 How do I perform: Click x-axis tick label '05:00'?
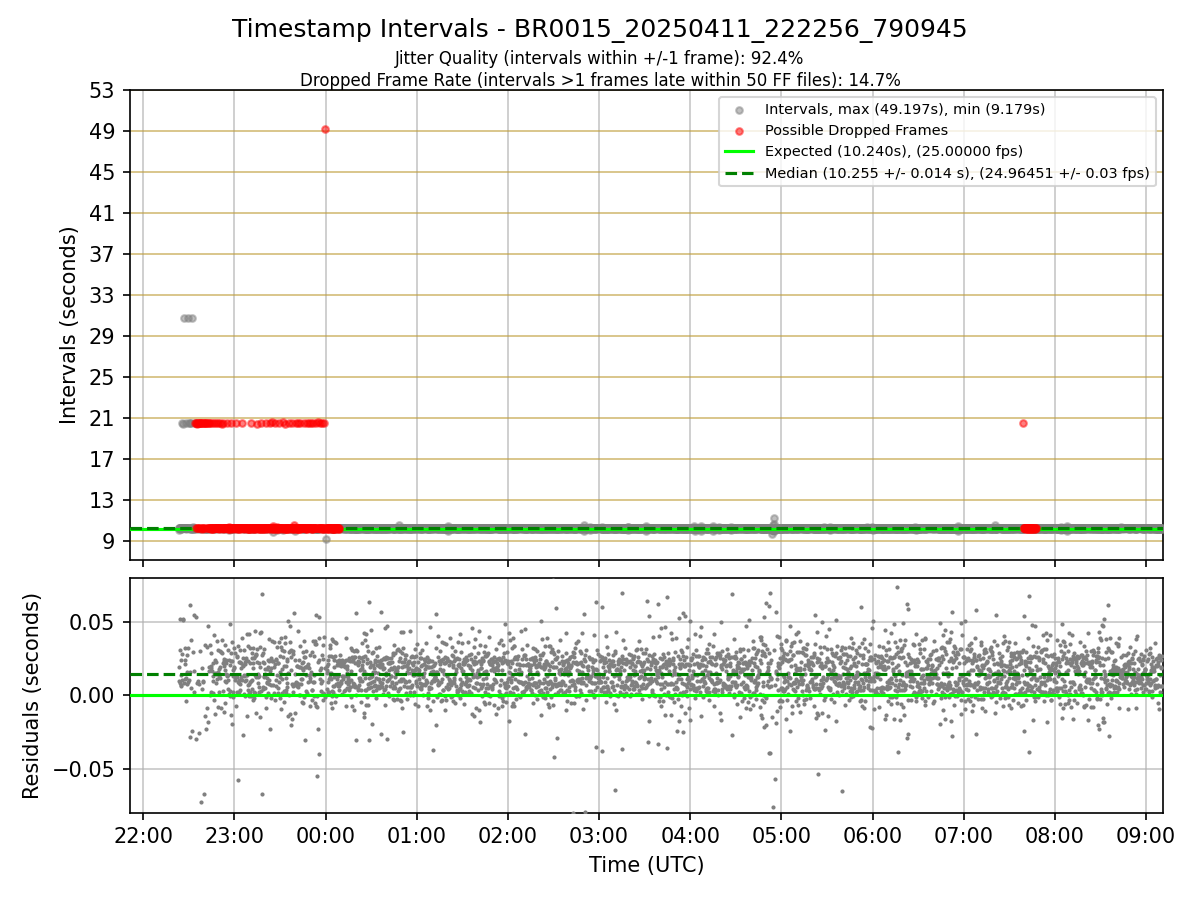point(781,834)
